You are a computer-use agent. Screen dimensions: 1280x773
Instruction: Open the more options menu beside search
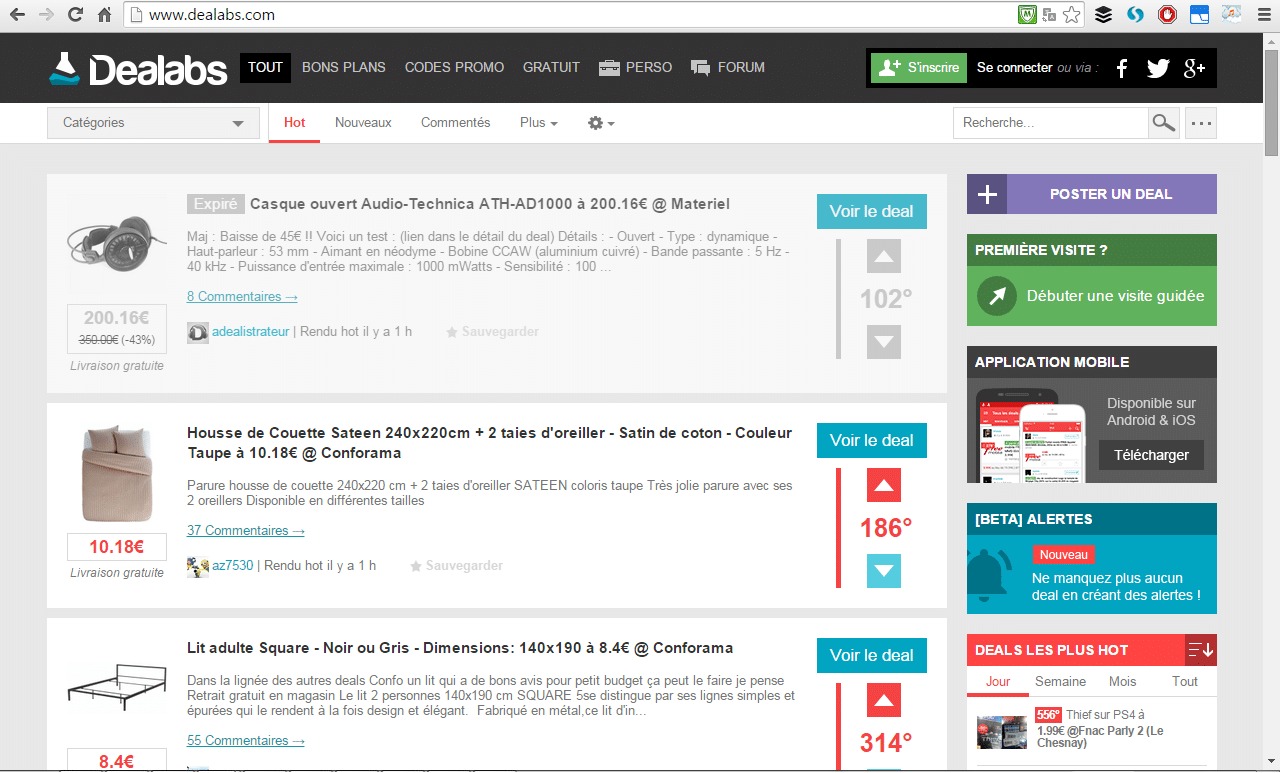tap(1200, 122)
